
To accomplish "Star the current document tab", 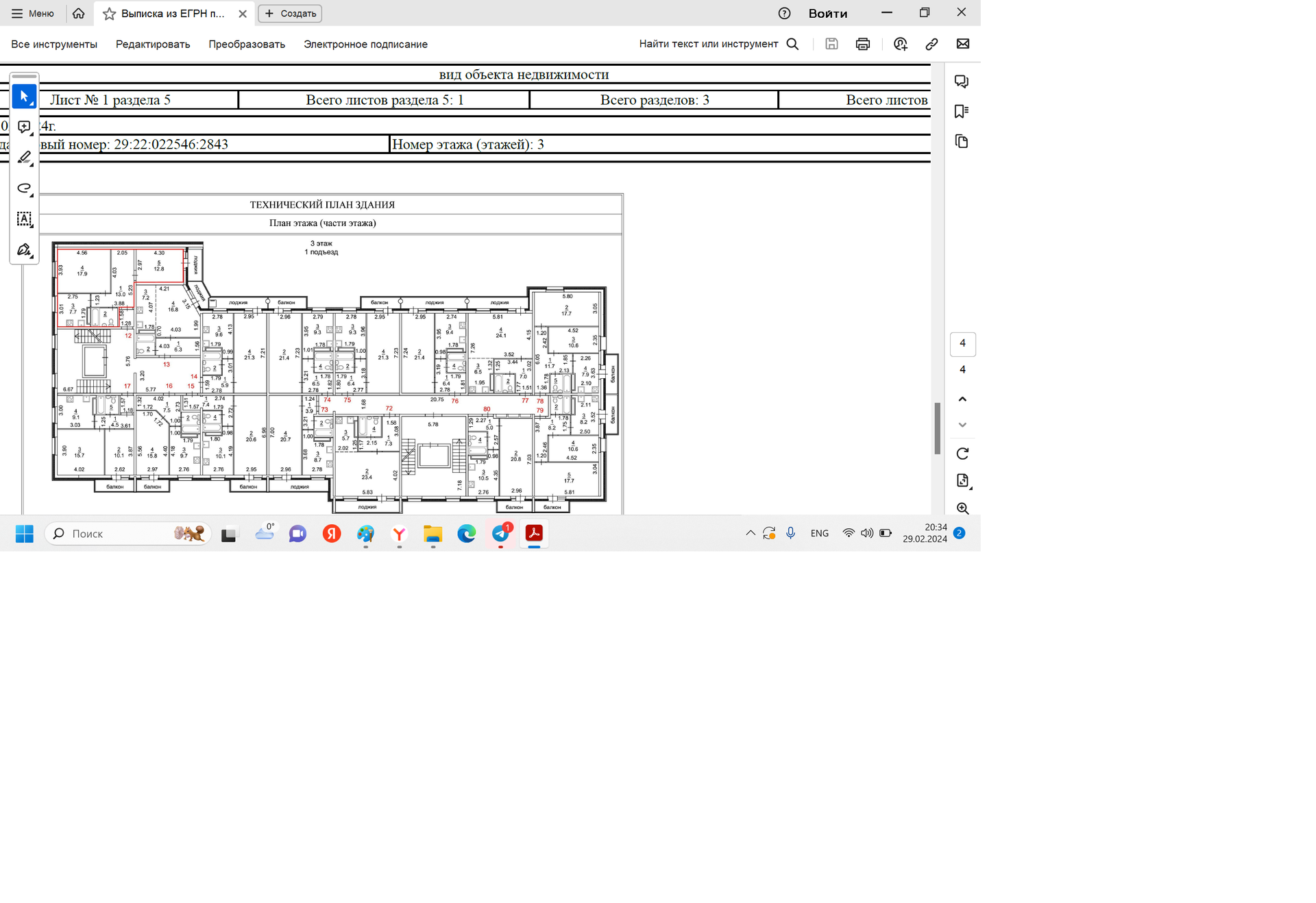I will [x=109, y=14].
